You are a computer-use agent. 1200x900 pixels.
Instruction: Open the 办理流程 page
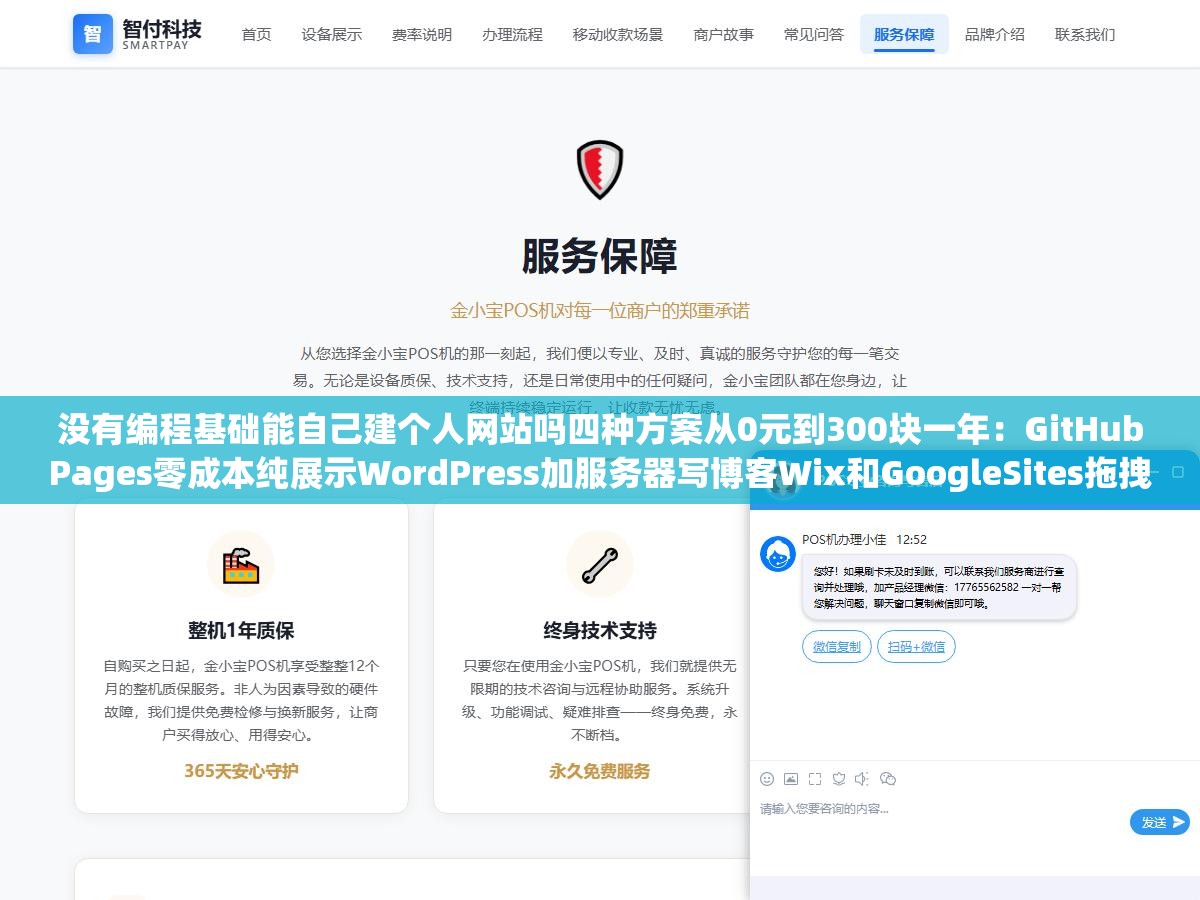(x=512, y=34)
